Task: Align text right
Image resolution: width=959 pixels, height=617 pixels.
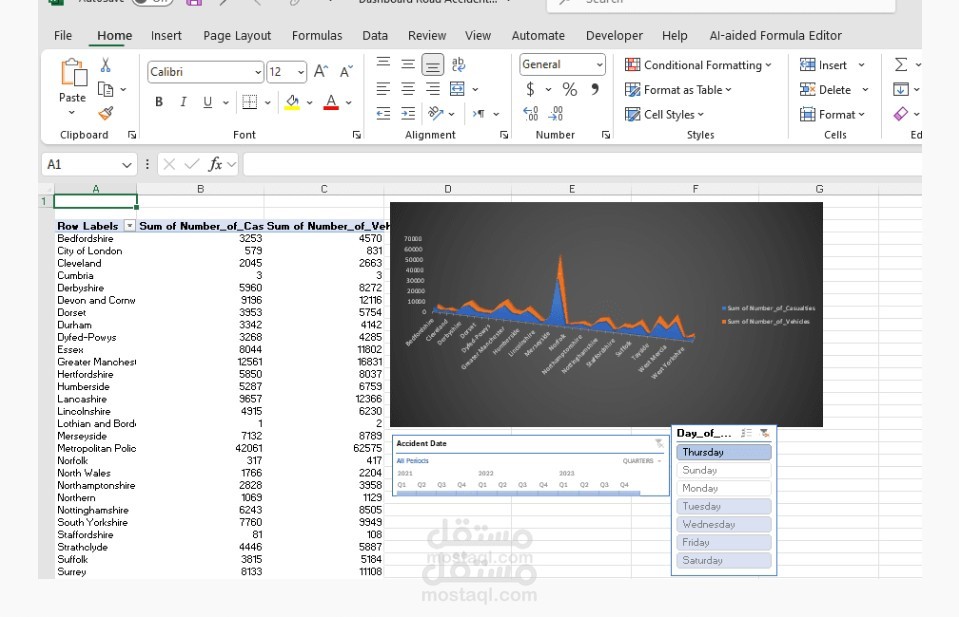Action: 432,89
